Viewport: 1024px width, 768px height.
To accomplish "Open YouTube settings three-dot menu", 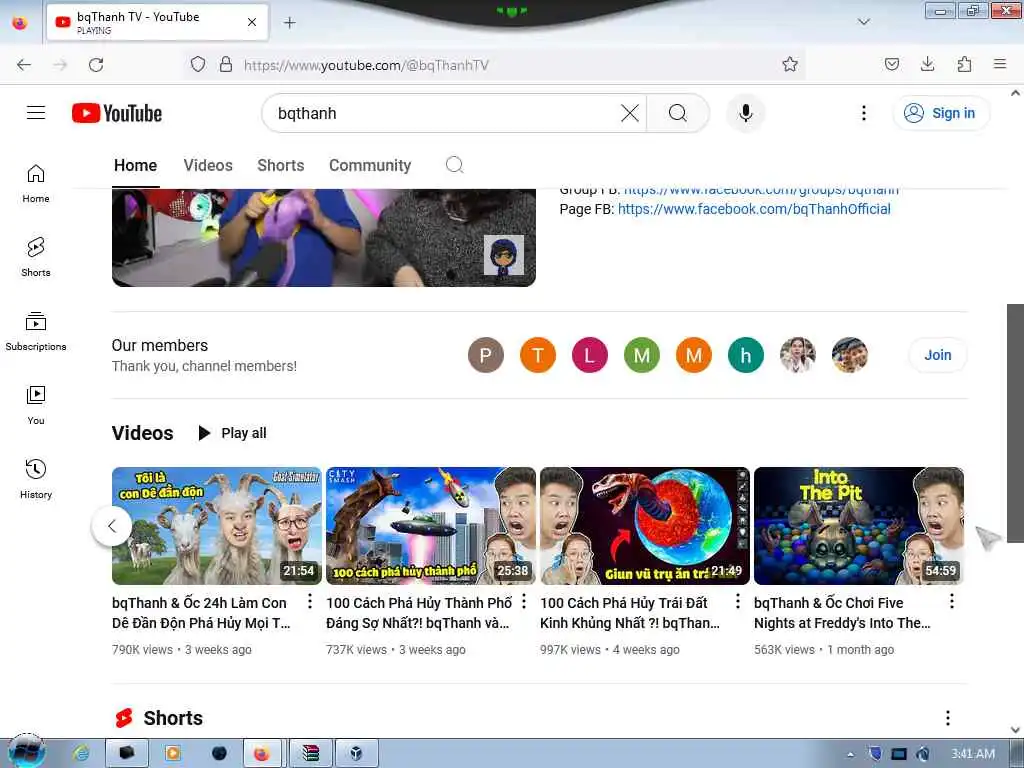I will tap(863, 113).
